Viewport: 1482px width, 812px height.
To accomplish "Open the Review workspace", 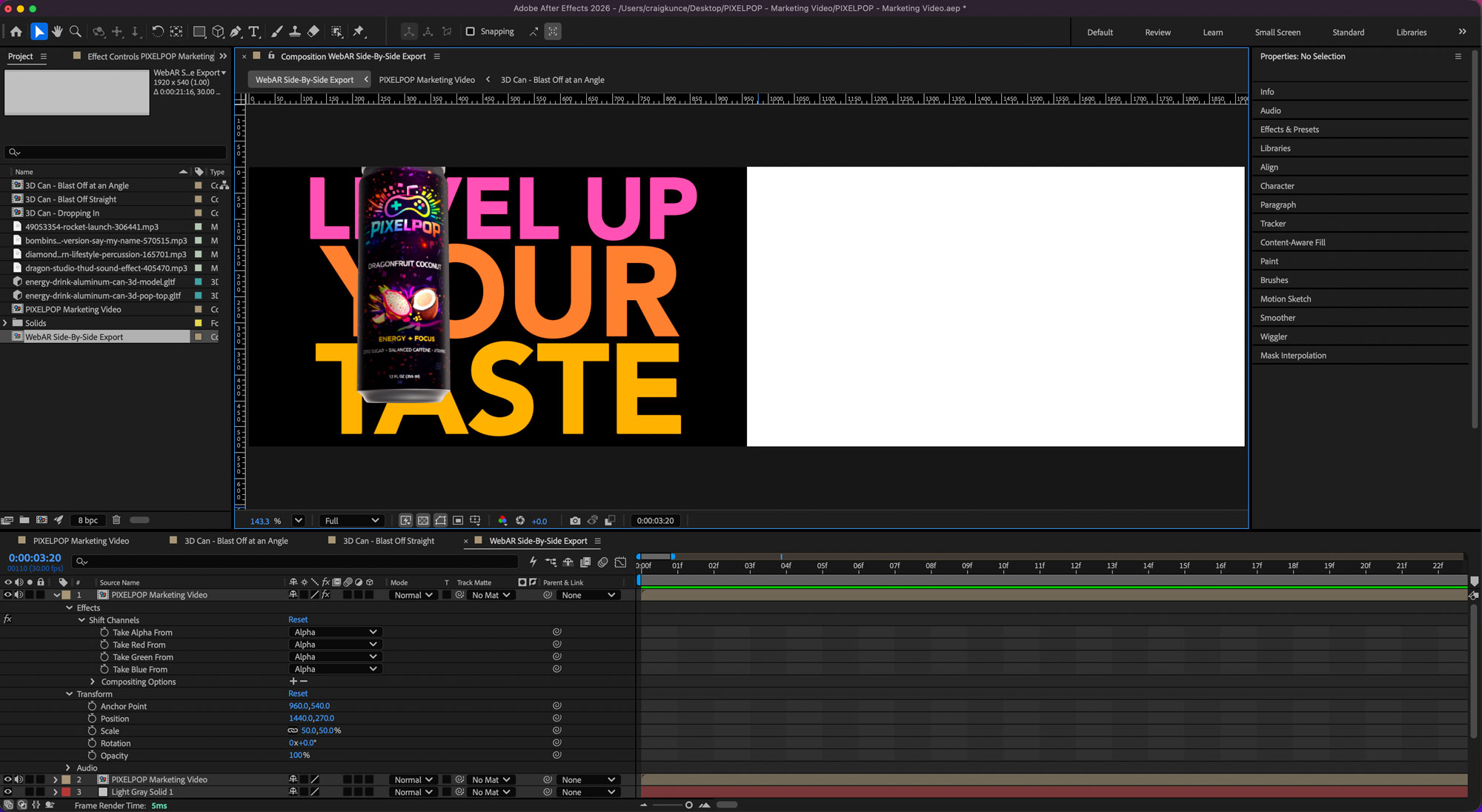I will pyautogui.click(x=1157, y=33).
